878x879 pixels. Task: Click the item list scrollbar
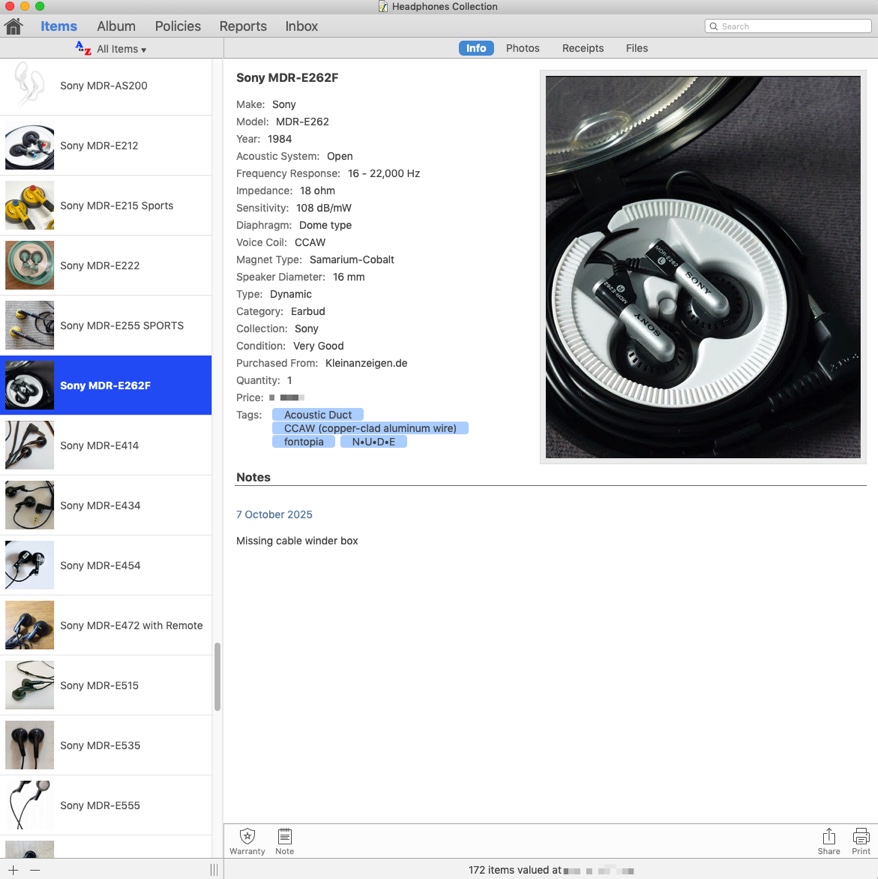218,677
